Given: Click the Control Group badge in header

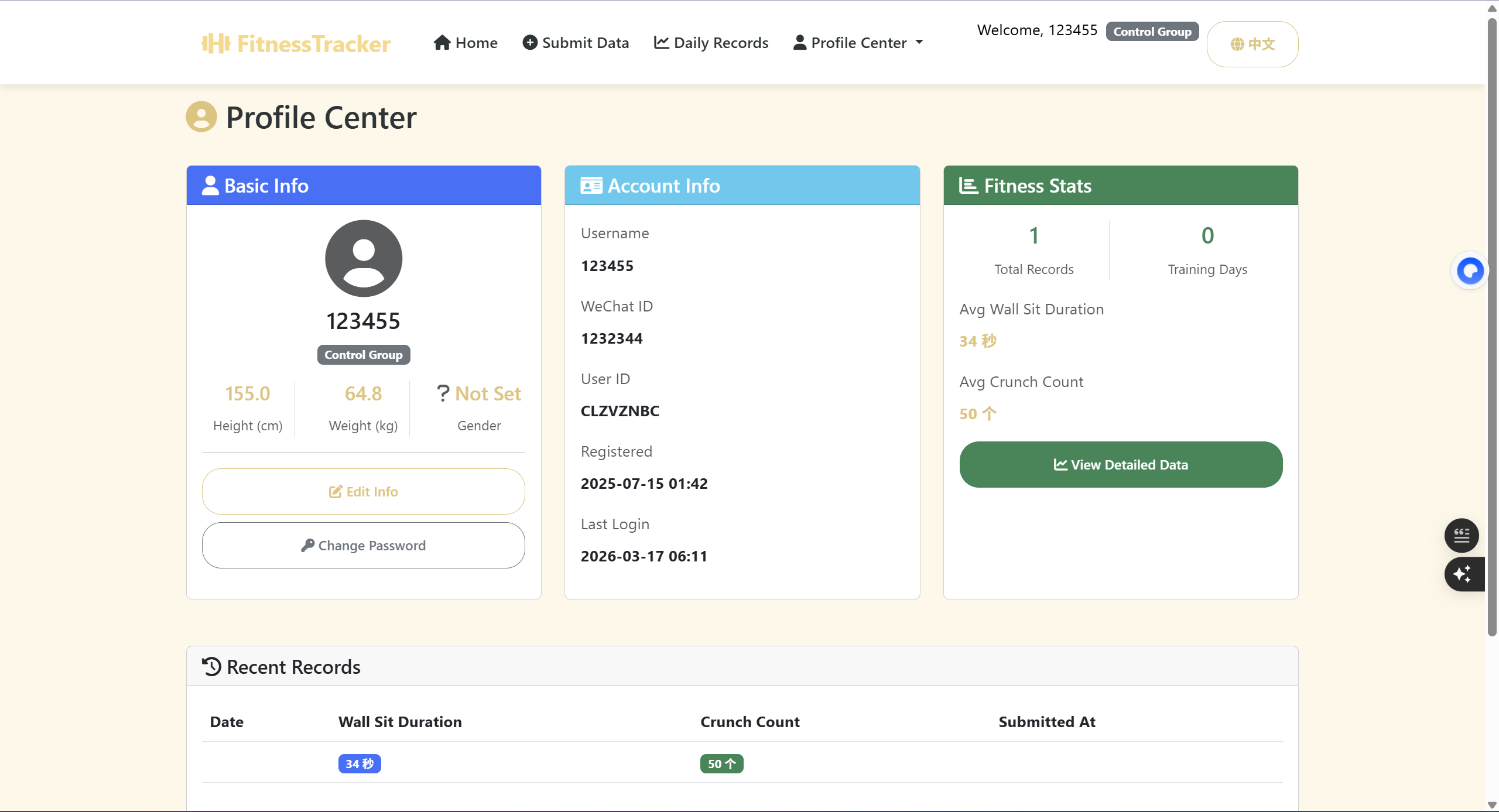Looking at the screenshot, I should [1152, 32].
